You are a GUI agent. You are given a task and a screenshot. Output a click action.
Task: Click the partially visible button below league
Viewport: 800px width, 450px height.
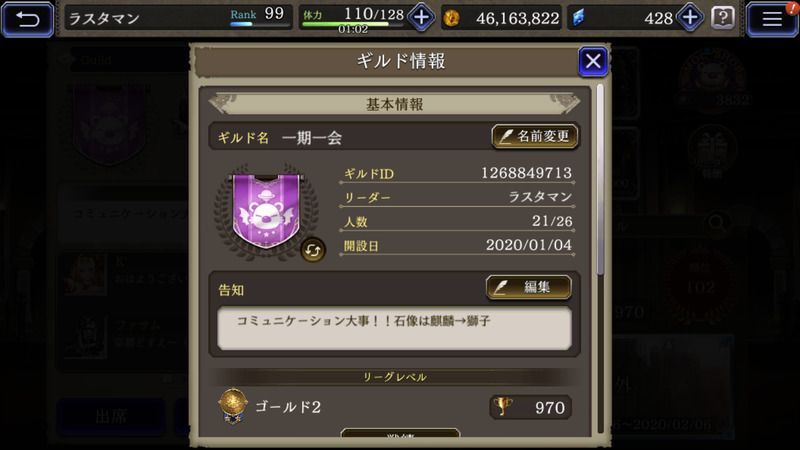[x=401, y=433]
